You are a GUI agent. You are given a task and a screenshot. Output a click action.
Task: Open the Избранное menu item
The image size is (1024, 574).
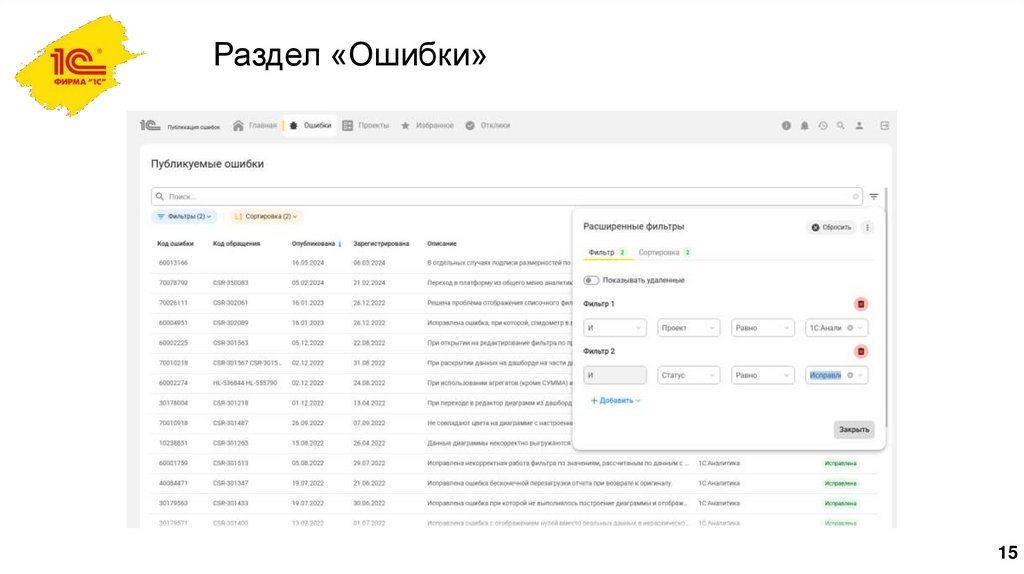click(427, 125)
